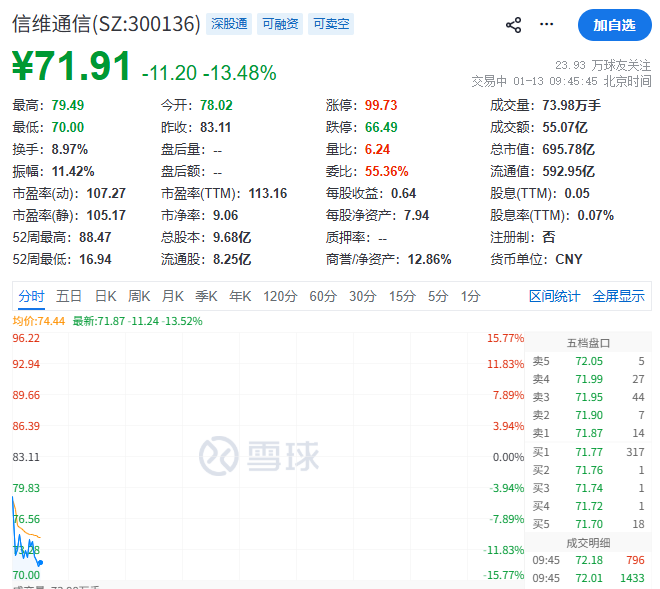Click the 最新:71.87 label above the chart
The image size is (660, 589).
pos(138,321)
